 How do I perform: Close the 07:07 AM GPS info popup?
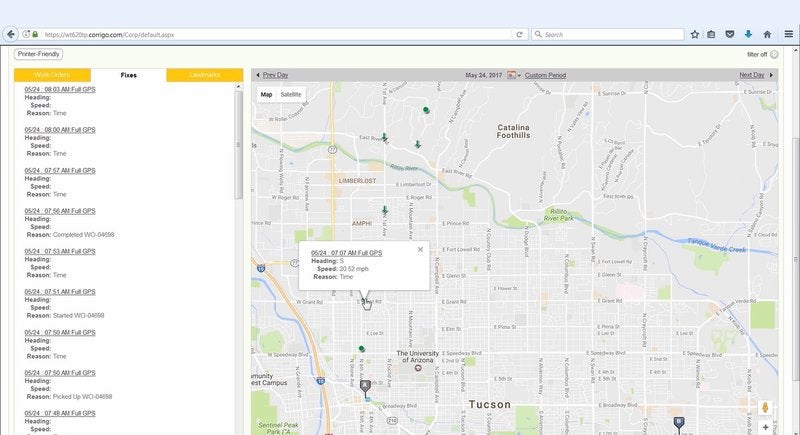click(420, 250)
